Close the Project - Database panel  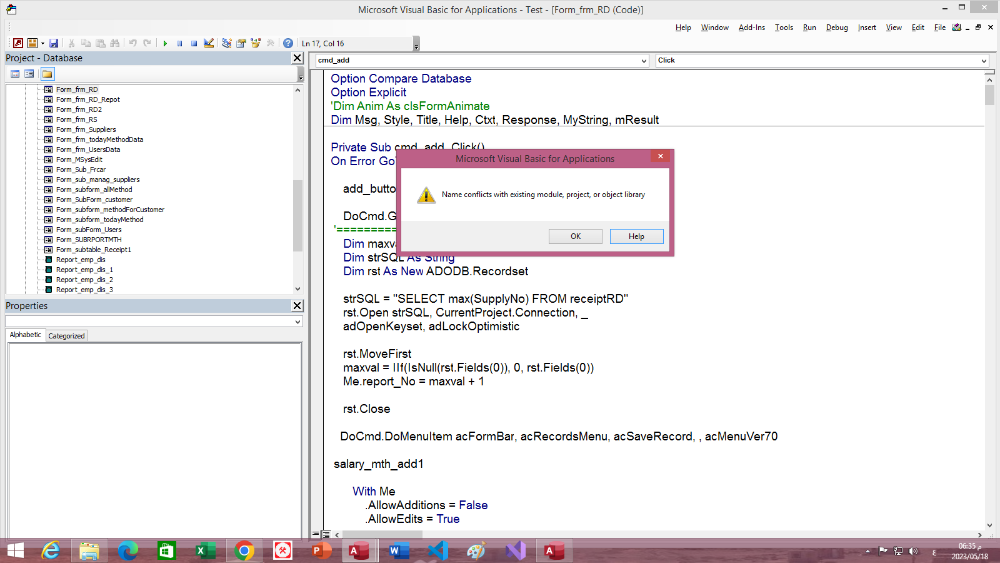(297, 58)
